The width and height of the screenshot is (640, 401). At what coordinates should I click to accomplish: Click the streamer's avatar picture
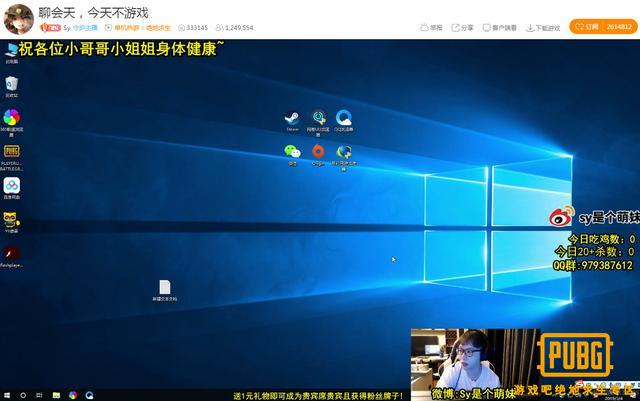pos(18,19)
